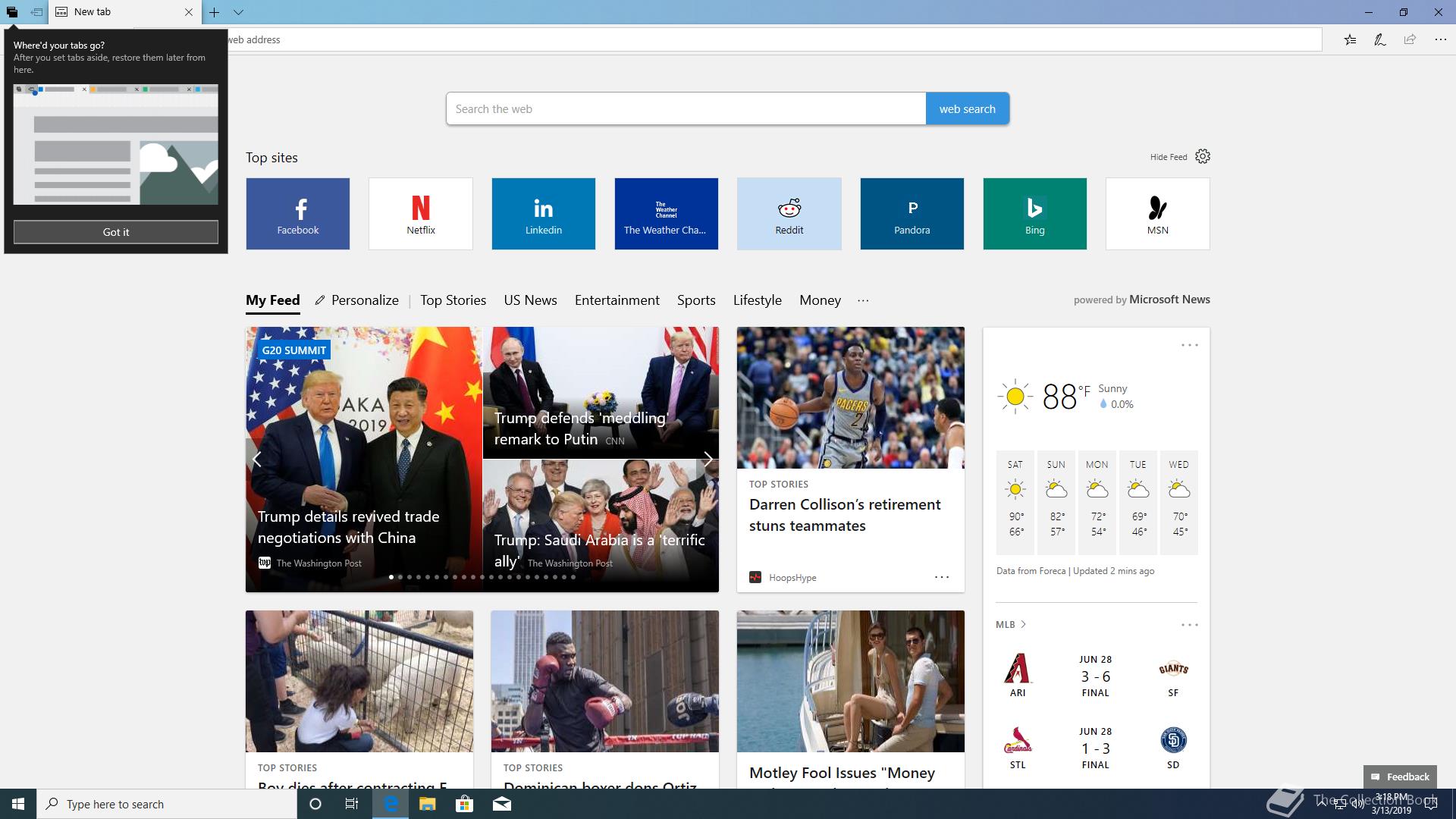This screenshot has width=1456, height=819.
Task: Open Microsoft Store from taskbar
Action: 464,804
